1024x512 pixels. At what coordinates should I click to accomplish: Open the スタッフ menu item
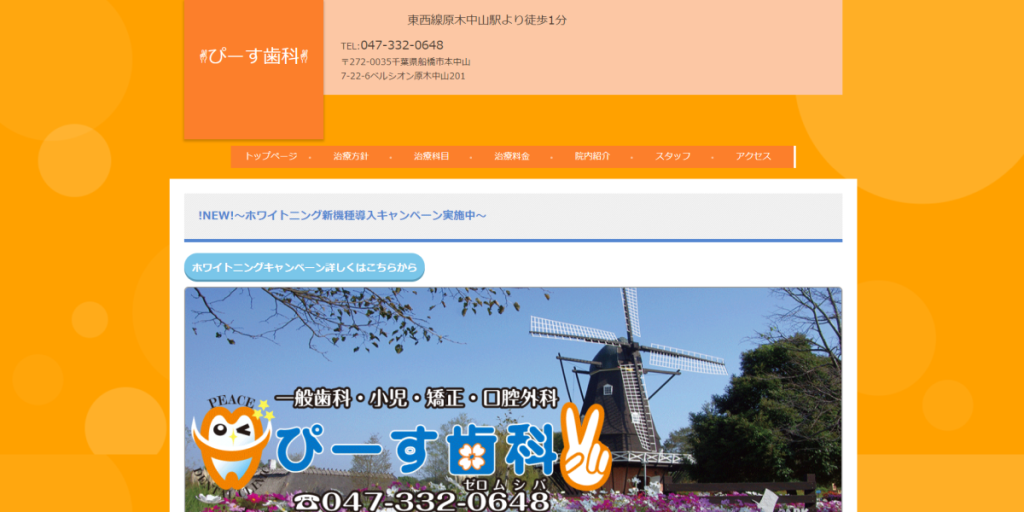[x=673, y=157]
